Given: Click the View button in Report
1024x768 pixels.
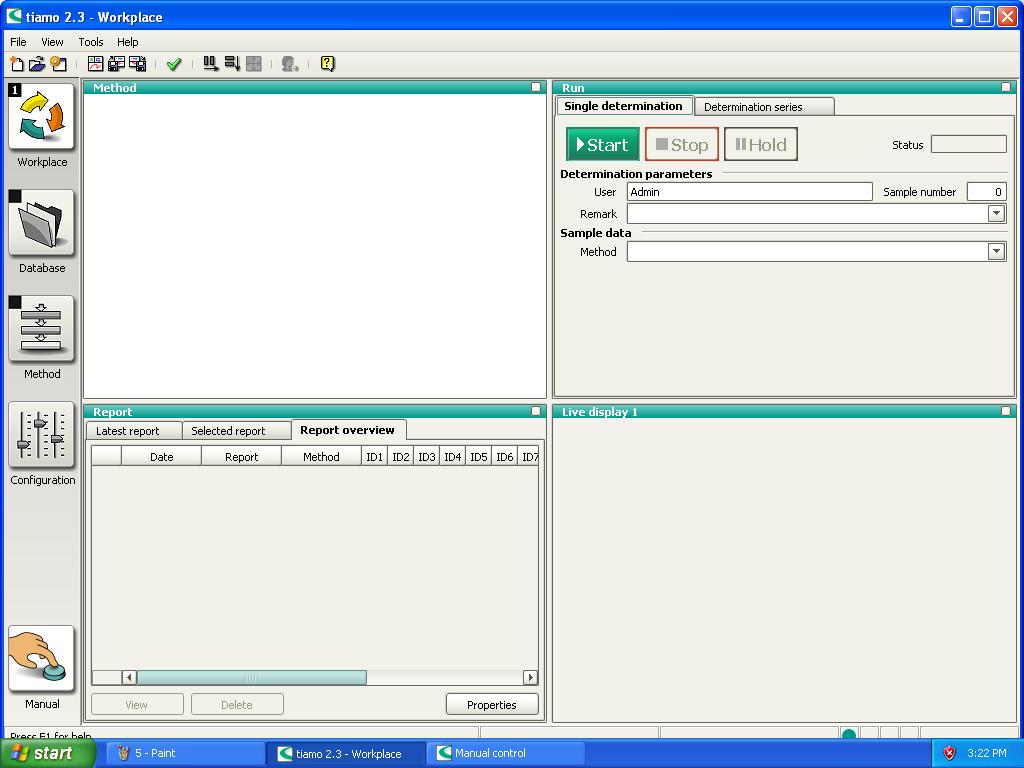Looking at the screenshot, I should click(x=137, y=705).
